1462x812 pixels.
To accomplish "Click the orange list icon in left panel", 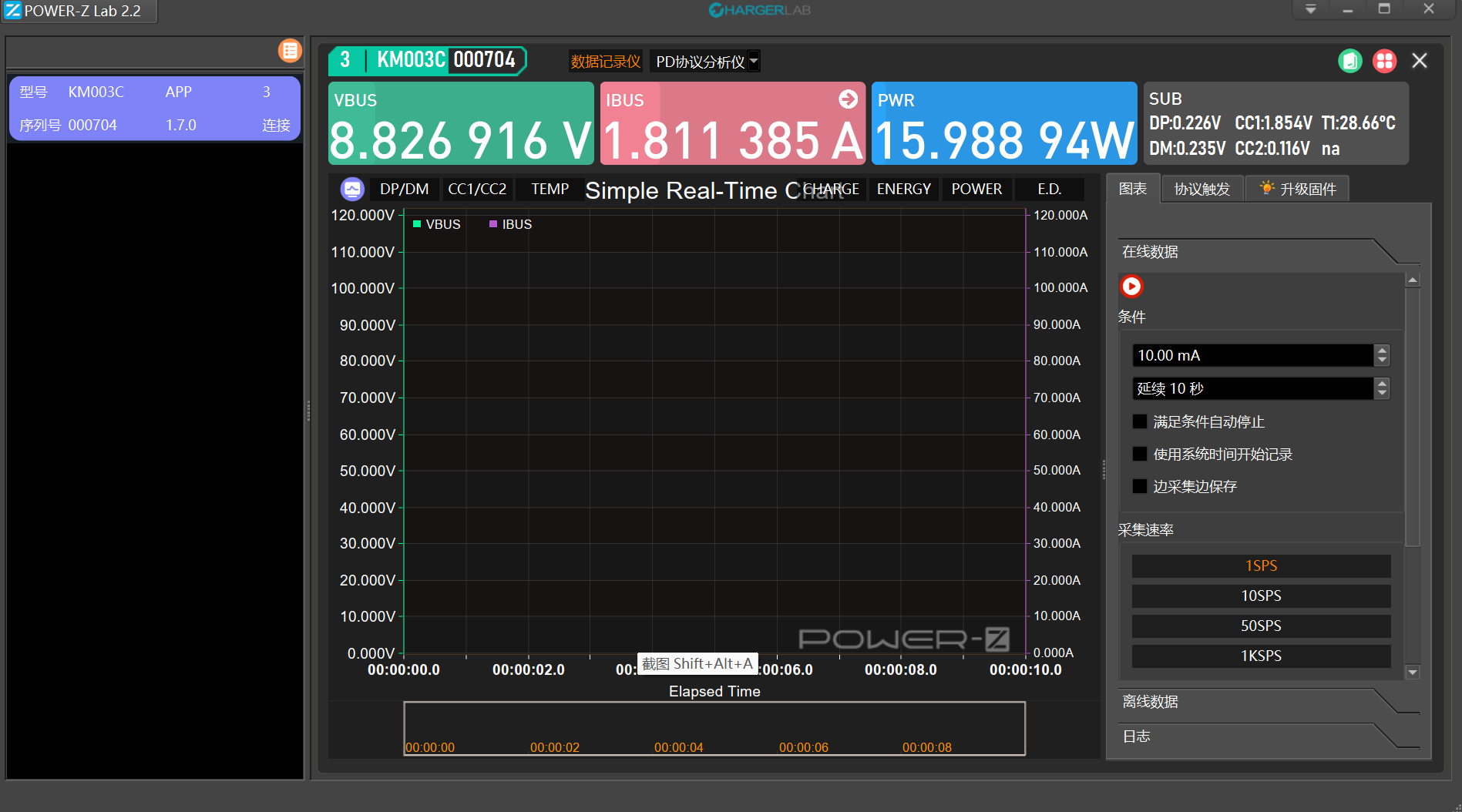I will (290, 51).
